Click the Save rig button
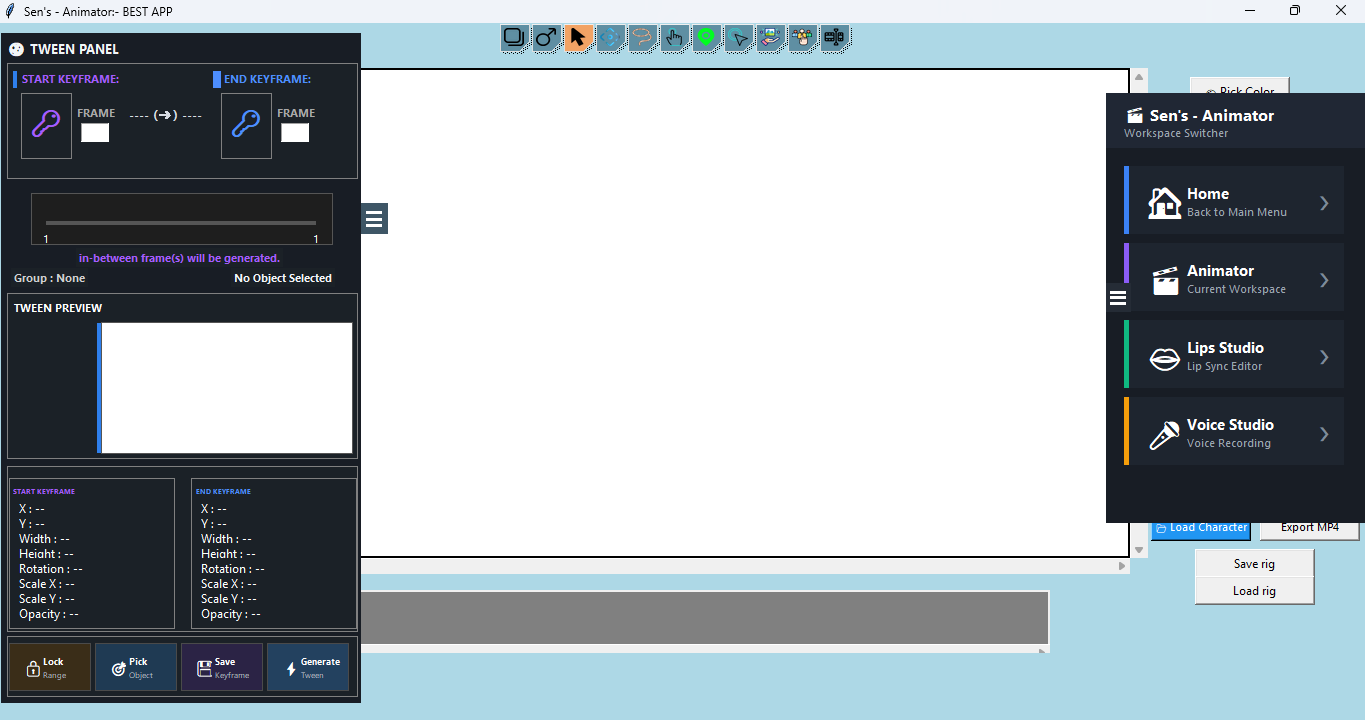 (x=1254, y=564)
